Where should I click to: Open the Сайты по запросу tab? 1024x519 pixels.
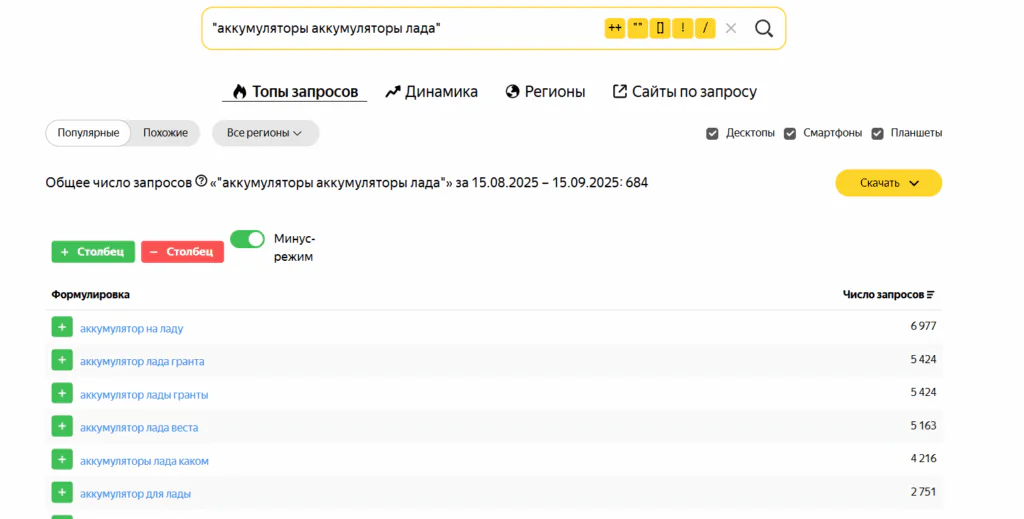[684, 91]
